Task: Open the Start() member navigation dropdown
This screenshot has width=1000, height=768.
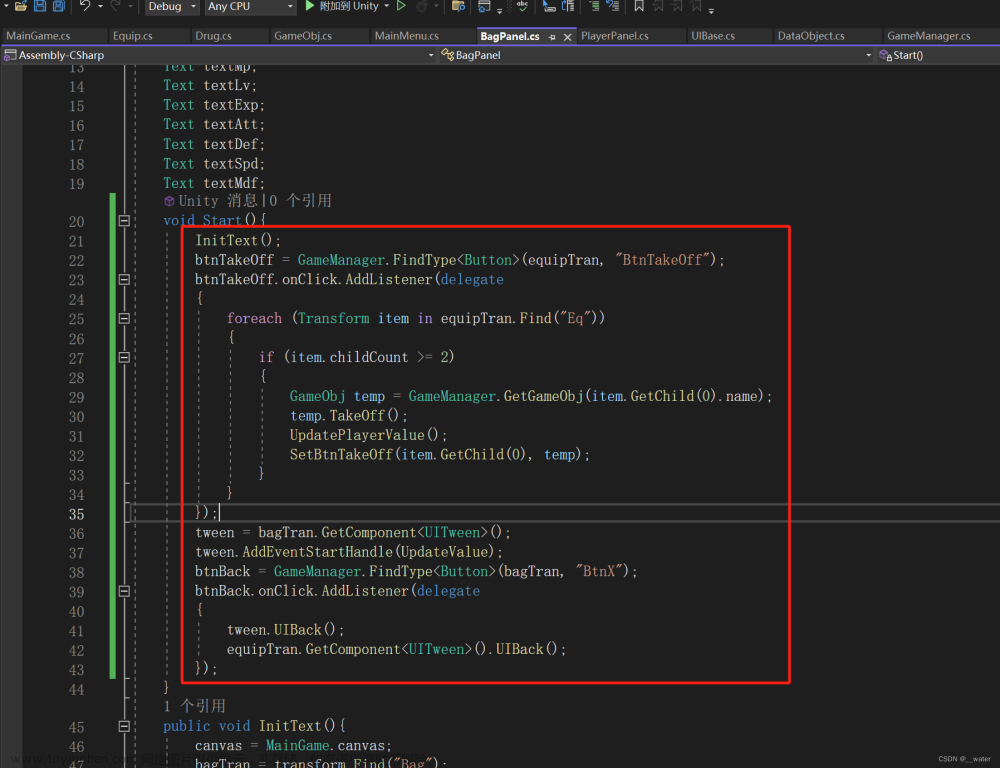Action: (938, 55)
